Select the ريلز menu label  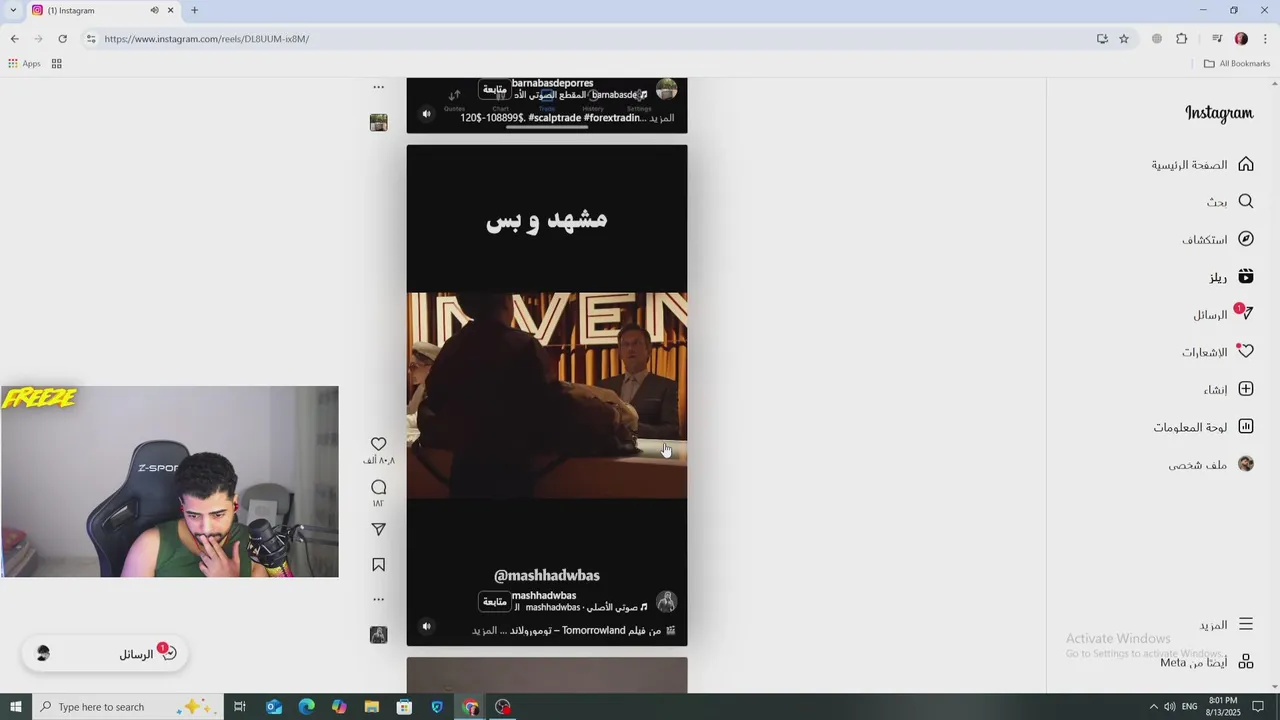pyautogui.click(x=1218, y=277)
